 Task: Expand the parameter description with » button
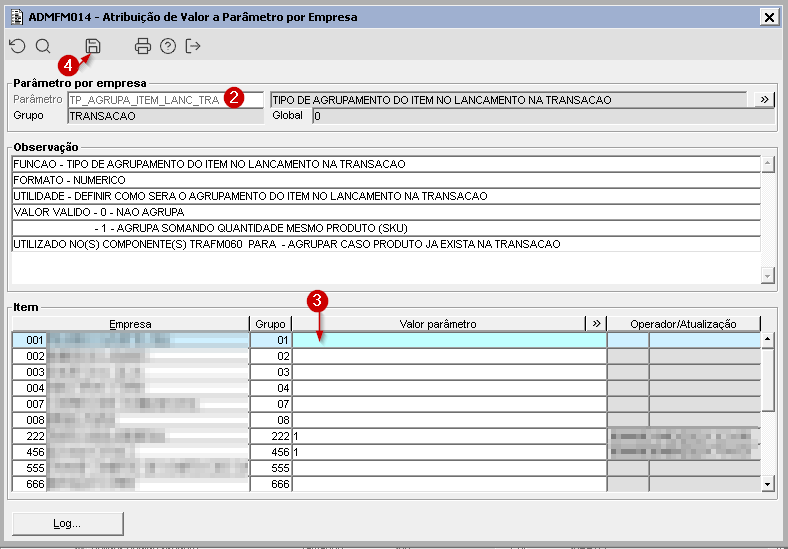764,100
